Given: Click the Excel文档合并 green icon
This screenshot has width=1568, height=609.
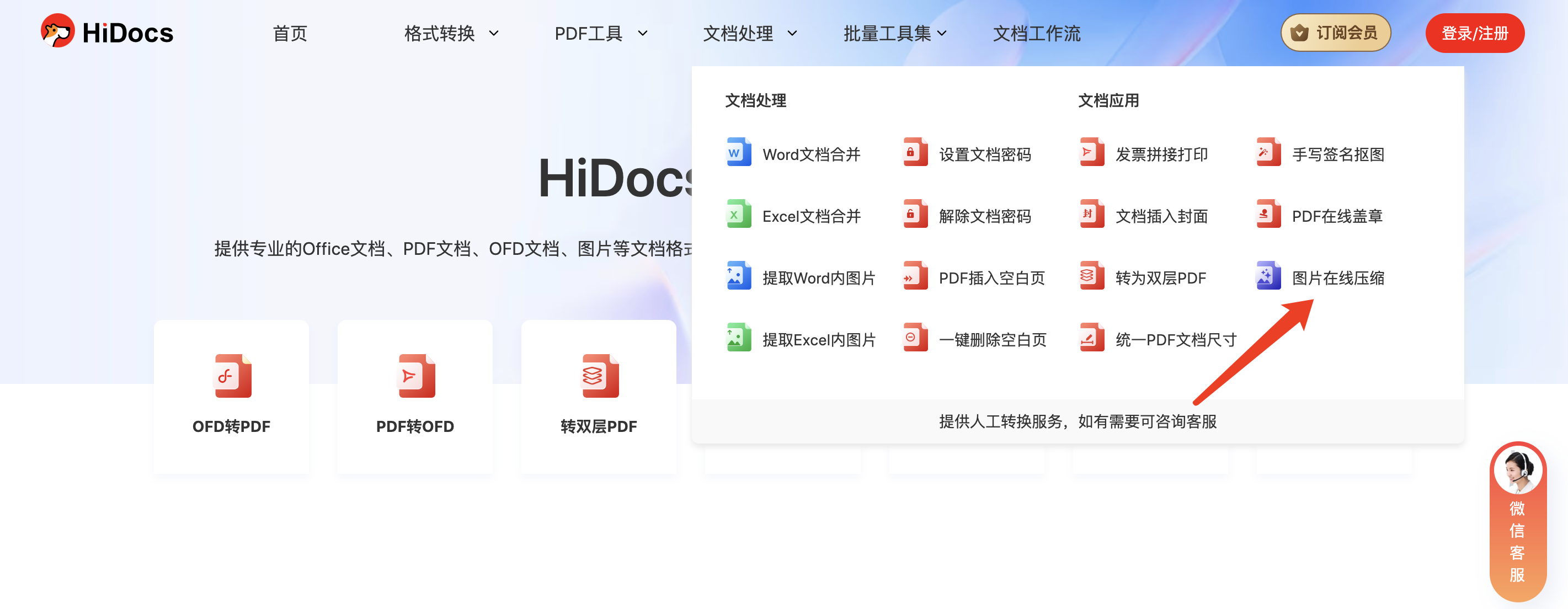Looking at the screenshot, I should tap(738, 215).
